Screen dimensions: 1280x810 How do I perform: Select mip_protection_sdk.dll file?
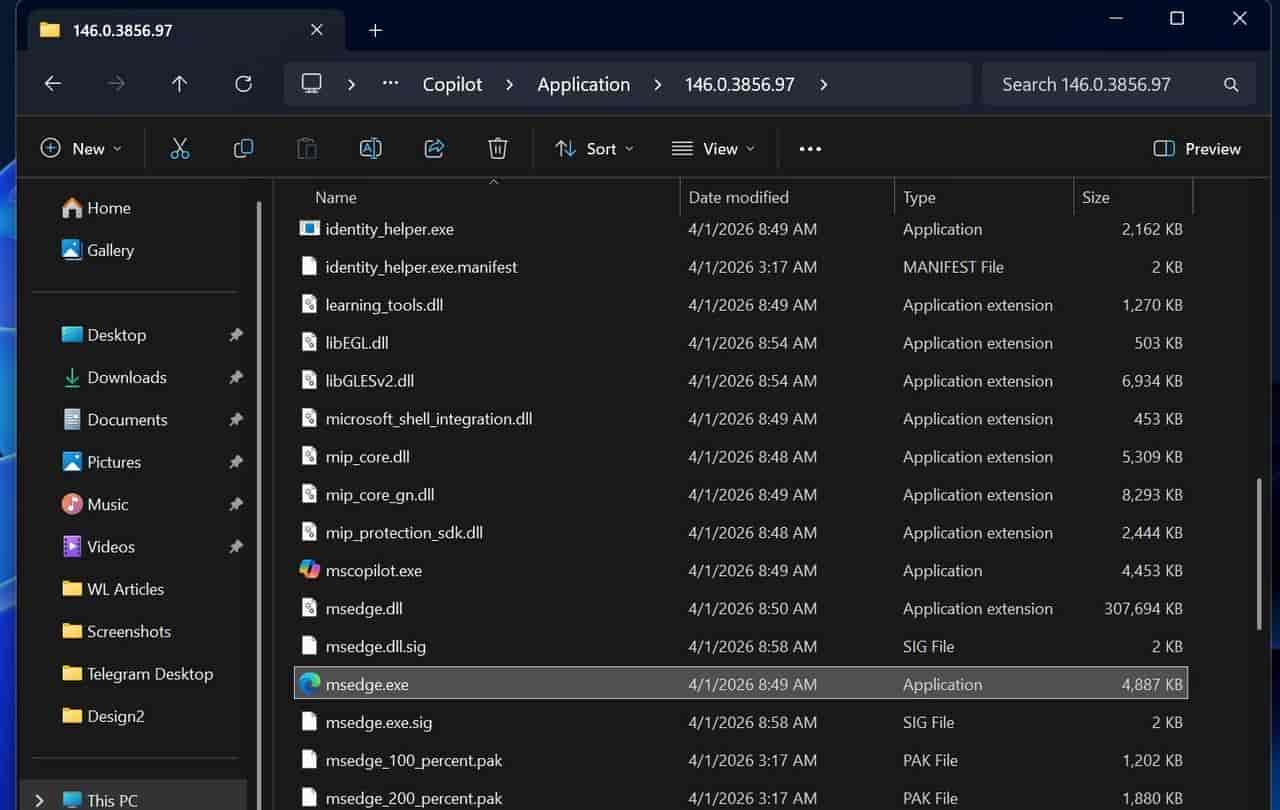click(741, 533)
